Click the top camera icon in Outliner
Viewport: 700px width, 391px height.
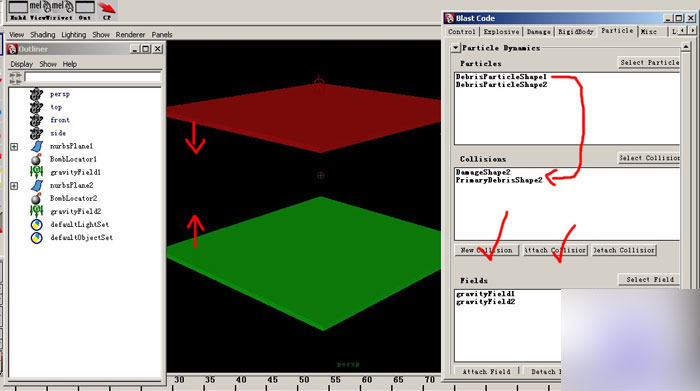(x=36, y=107)
